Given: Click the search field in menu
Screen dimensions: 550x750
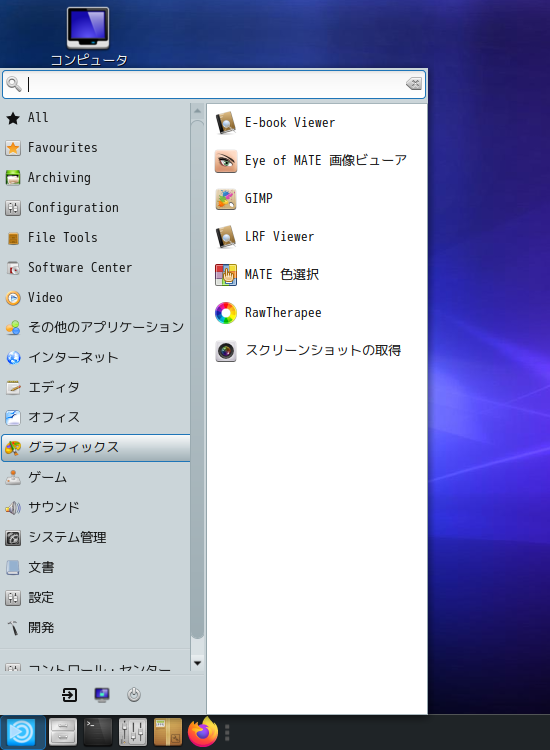Looking at the screenshot, I should pos(214,84).
